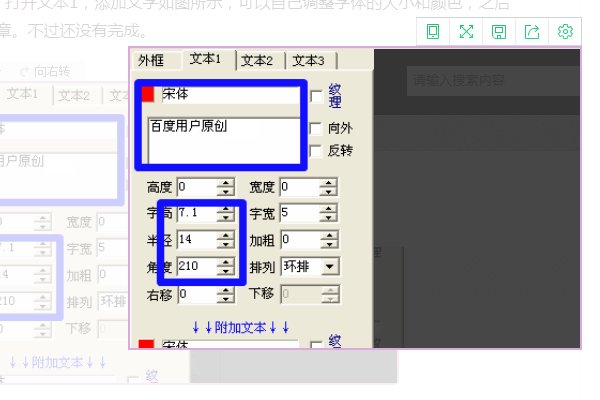Click the faded 向右转 button in background
Image resolution: width=600 pixels, height=400 pixels.
[45, 72]
